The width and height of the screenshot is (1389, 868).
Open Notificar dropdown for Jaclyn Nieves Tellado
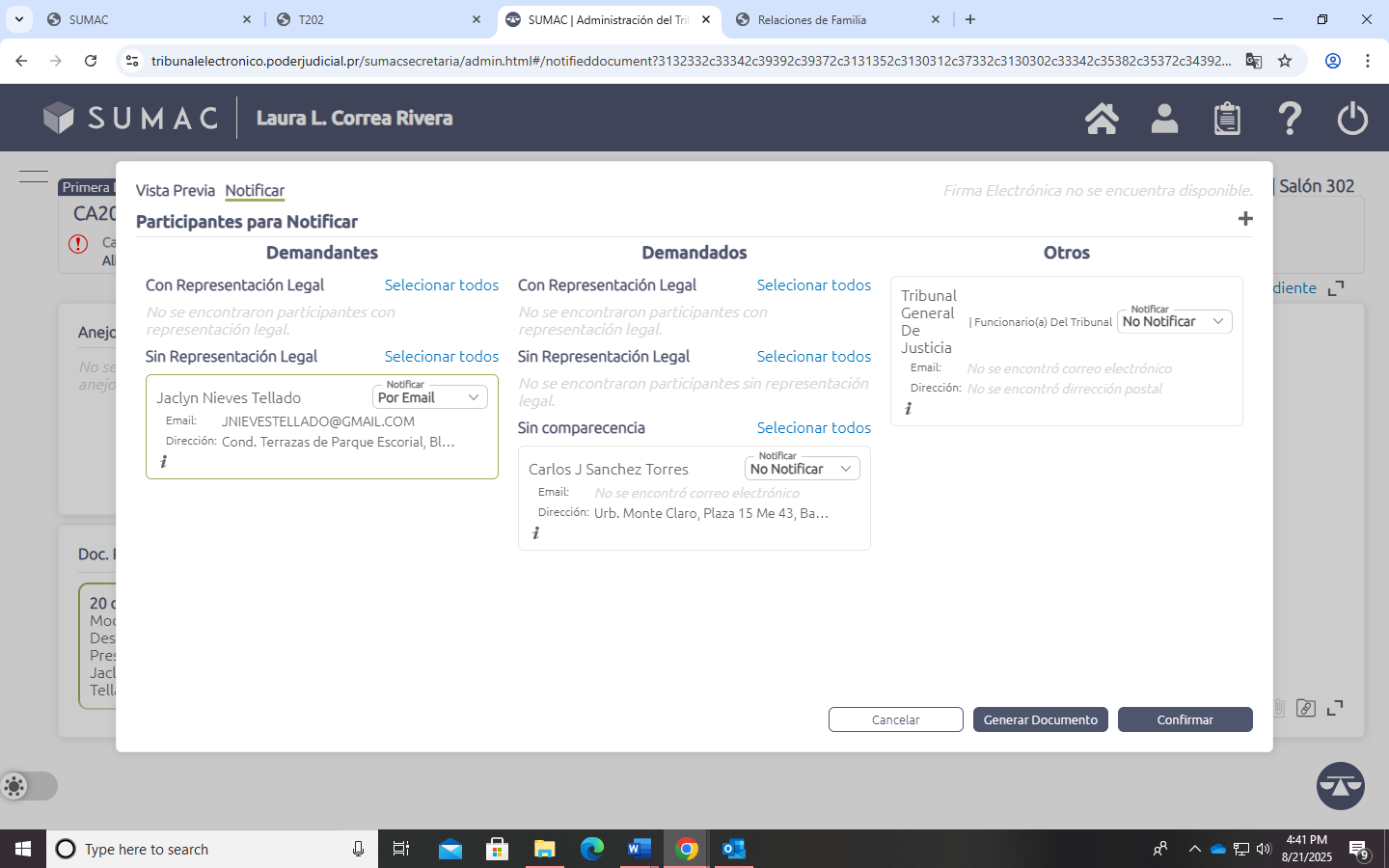point(429,397)
